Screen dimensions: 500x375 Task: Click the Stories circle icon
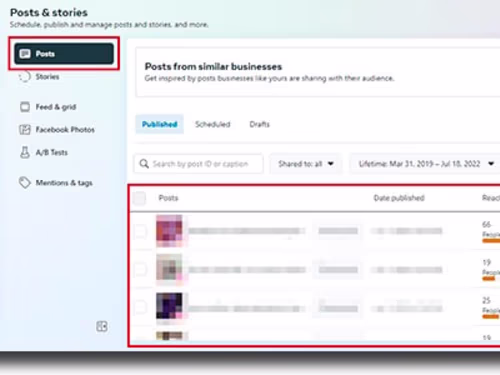[x=25, y=77]
